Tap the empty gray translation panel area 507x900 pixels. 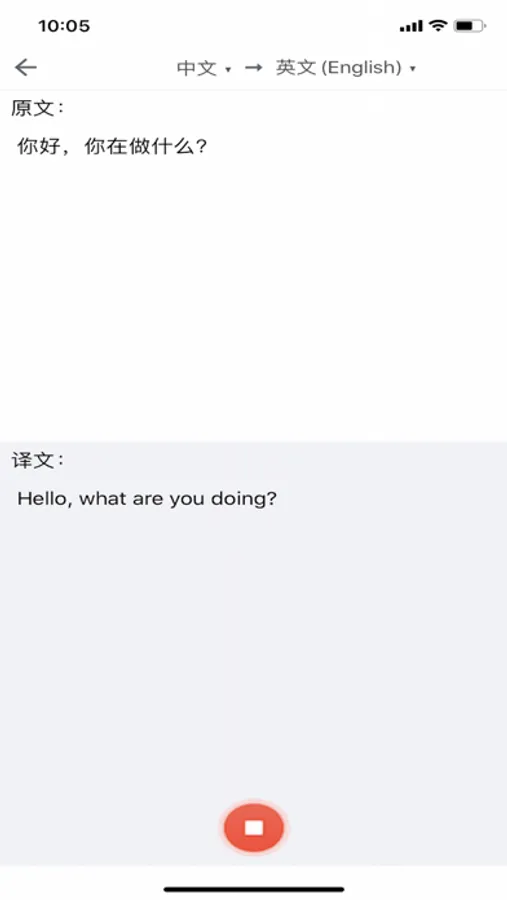tap(253, 649)
